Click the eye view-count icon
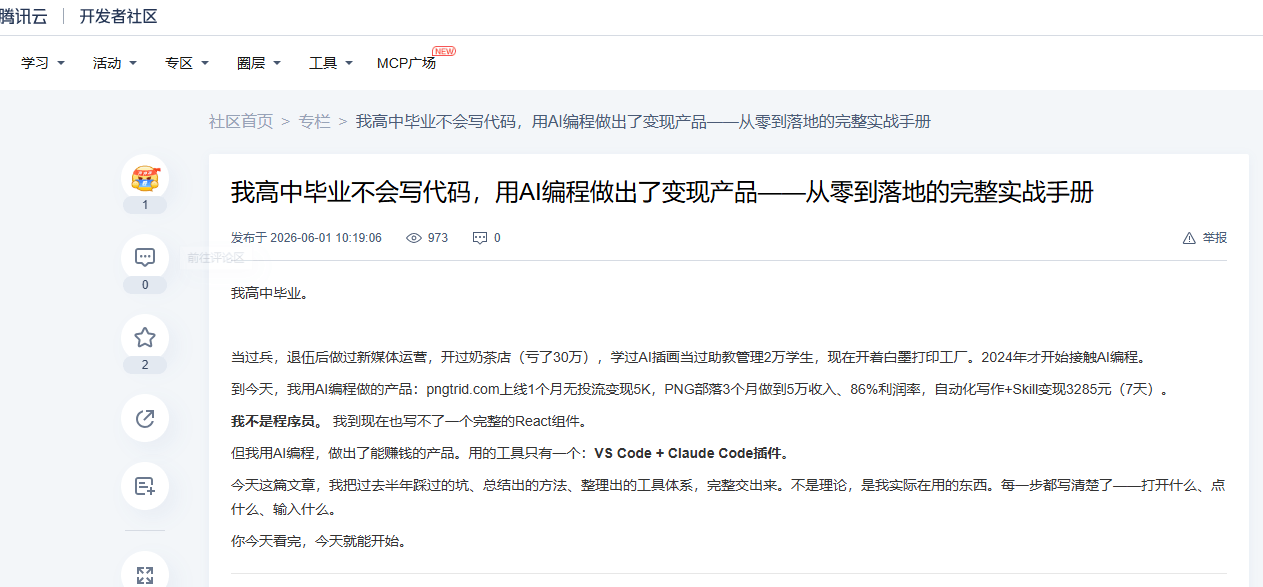1263x587 pixels. (x=414, y=238)
